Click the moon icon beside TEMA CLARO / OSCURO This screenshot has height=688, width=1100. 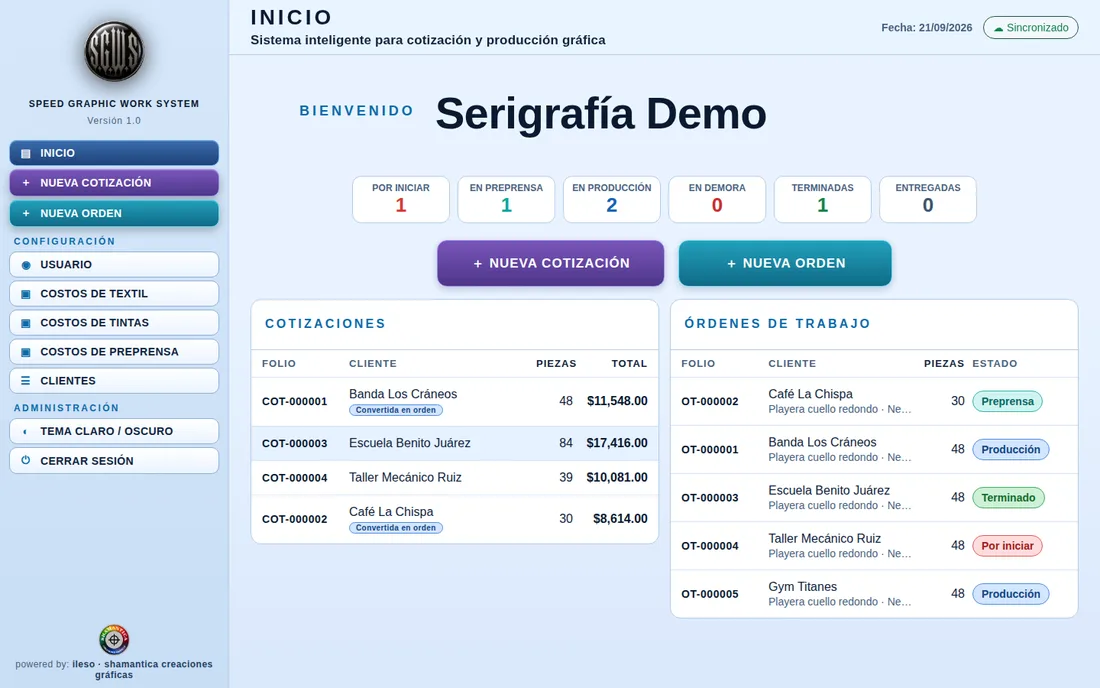(x=26, y=431)
